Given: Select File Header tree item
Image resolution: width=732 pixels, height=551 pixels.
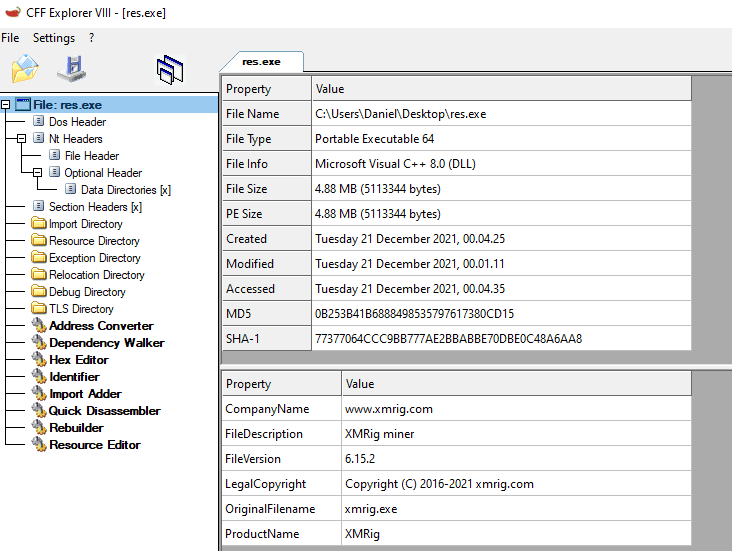Looking at the screenshot, I should tap(92, 156).
